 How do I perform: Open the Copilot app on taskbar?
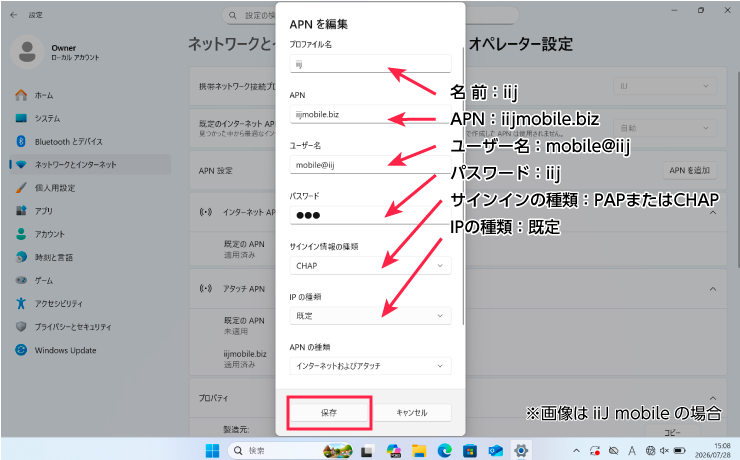pyautogui.click(x=393, y=451)
